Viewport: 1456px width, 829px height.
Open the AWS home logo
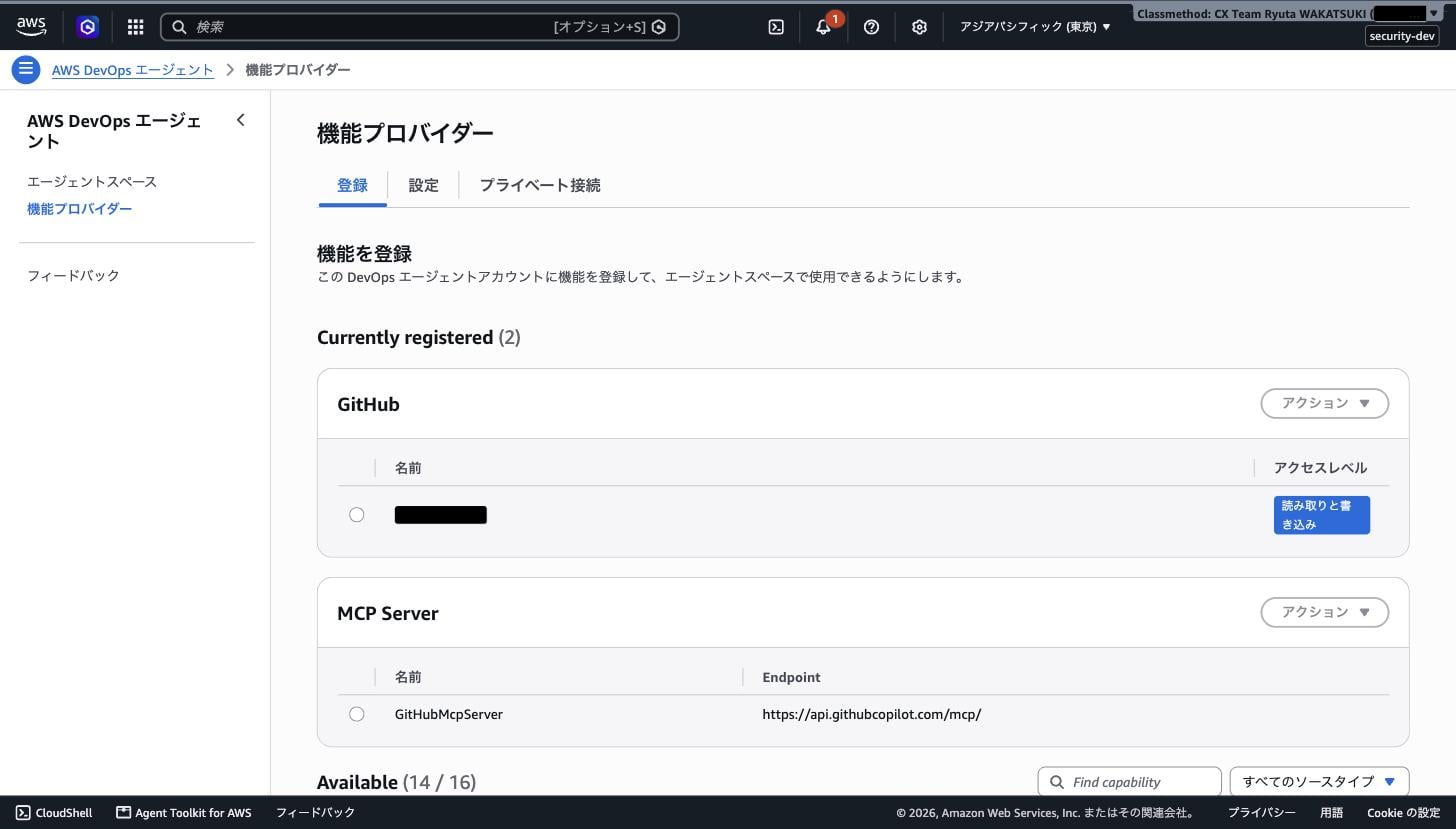[31, 27]
